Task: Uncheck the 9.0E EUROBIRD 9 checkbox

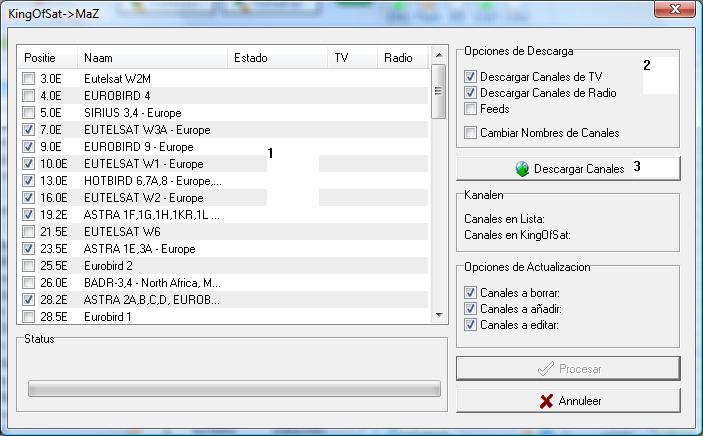Action: tap(28, 147)
